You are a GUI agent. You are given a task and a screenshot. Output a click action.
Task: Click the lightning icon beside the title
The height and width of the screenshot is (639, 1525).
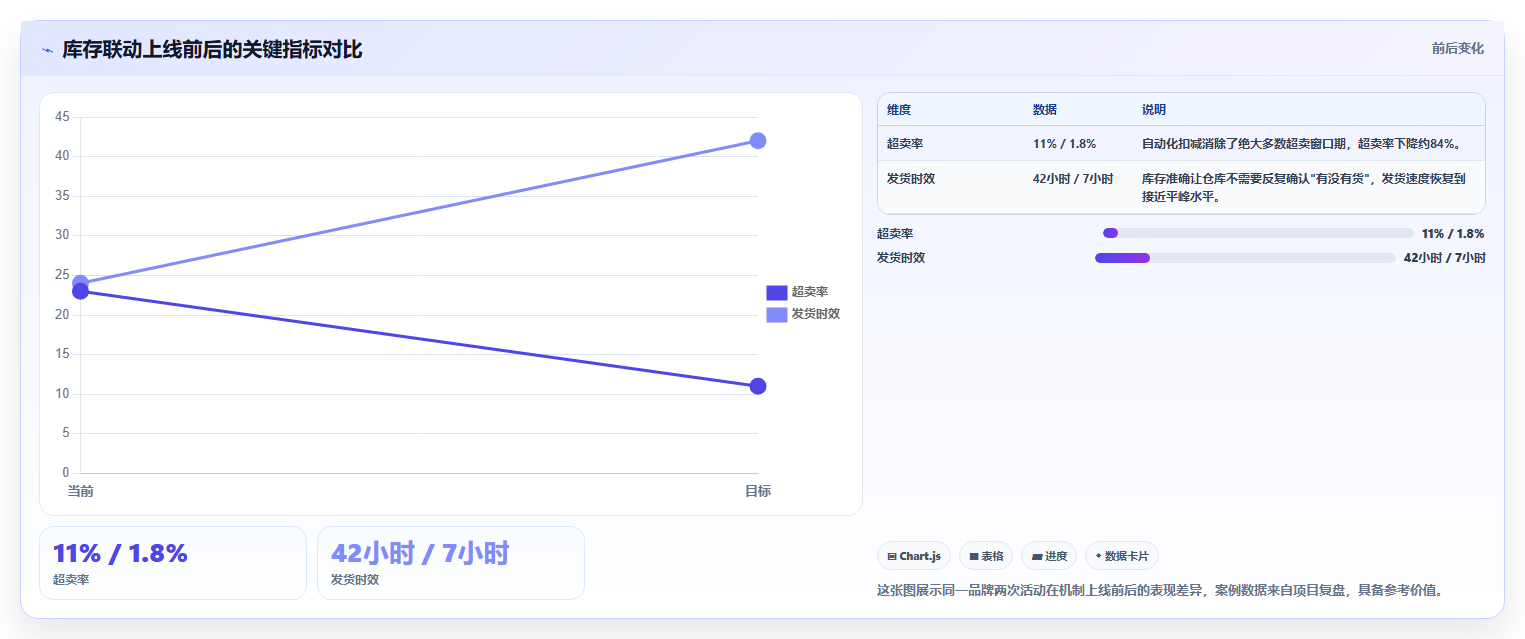click(x=47, y=50)
